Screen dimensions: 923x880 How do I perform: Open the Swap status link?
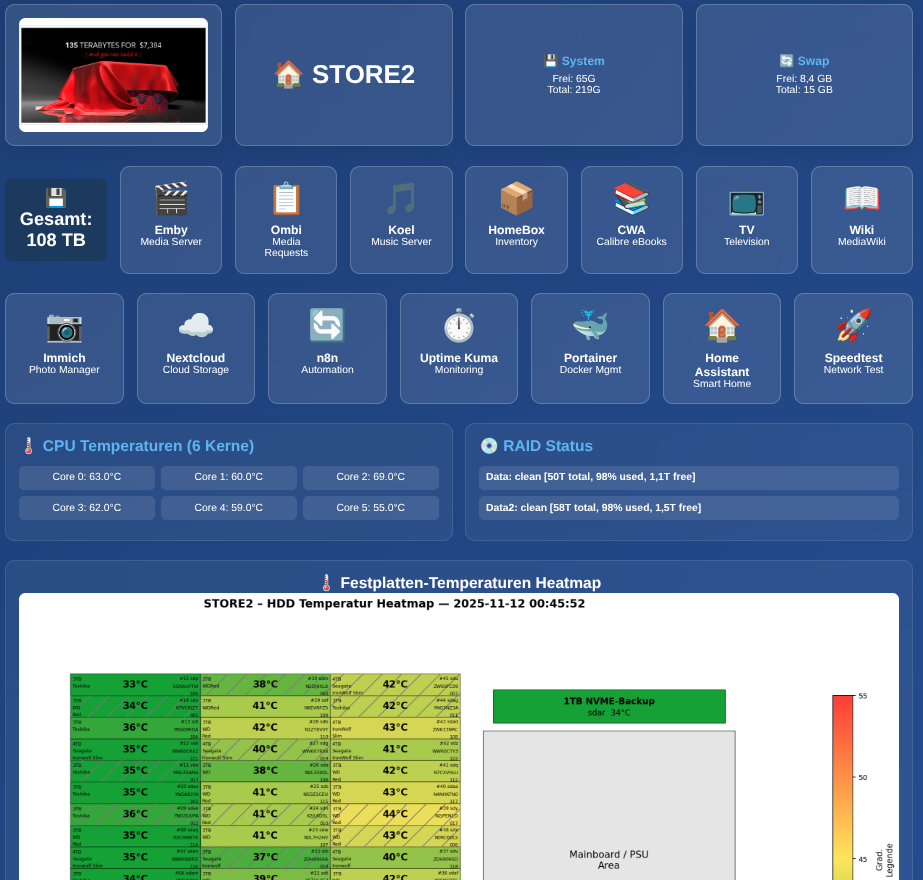coord(804,61)
